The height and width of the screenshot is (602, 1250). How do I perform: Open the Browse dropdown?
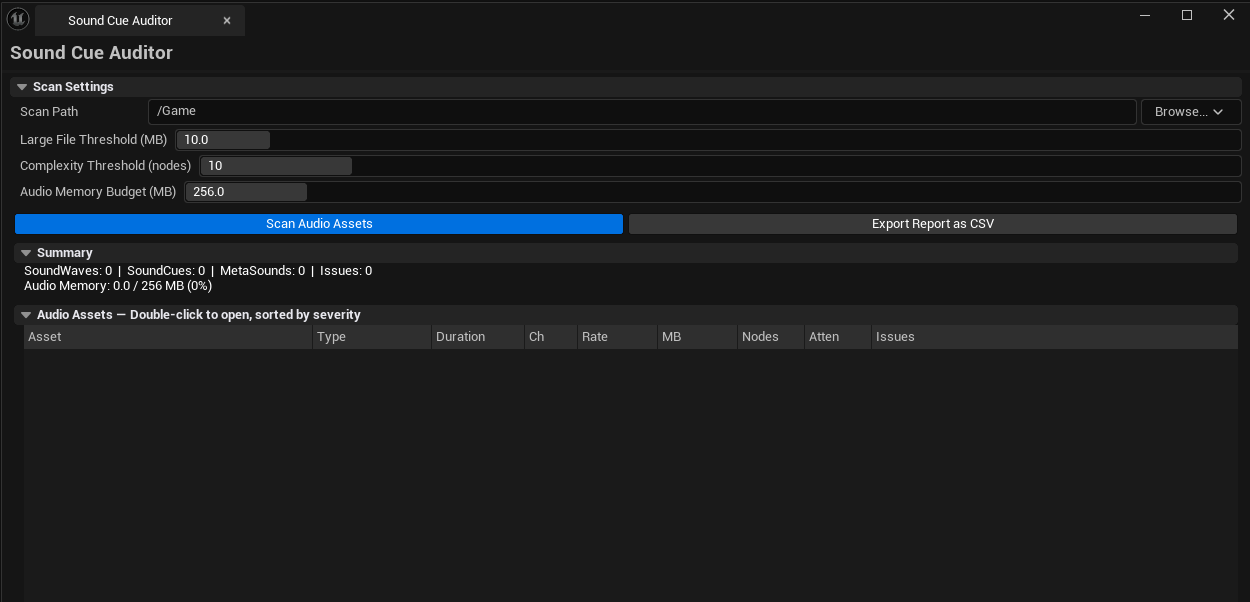click(x=1191, y=112)
